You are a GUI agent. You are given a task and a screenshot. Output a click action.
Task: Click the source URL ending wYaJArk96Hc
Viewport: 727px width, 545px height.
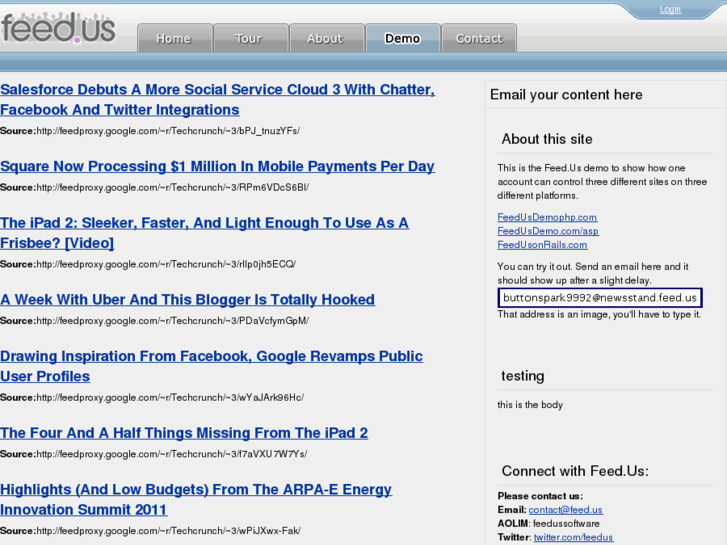(170, 398)
